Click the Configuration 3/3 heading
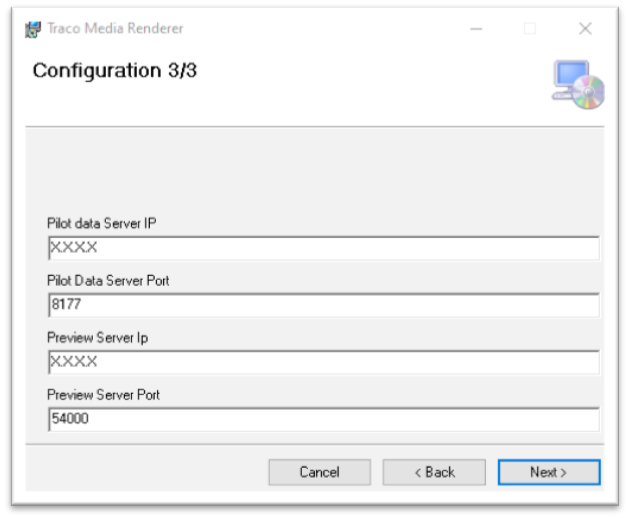 click(115, 71)
